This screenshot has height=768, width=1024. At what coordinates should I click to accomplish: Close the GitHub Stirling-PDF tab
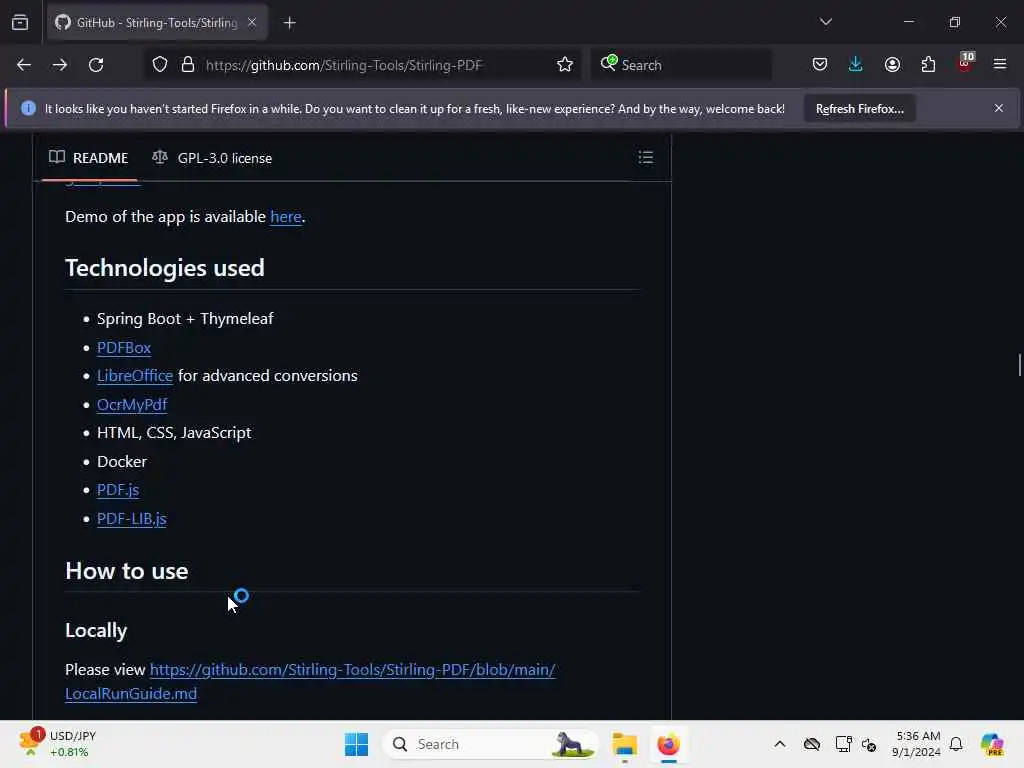pos(252,22)
